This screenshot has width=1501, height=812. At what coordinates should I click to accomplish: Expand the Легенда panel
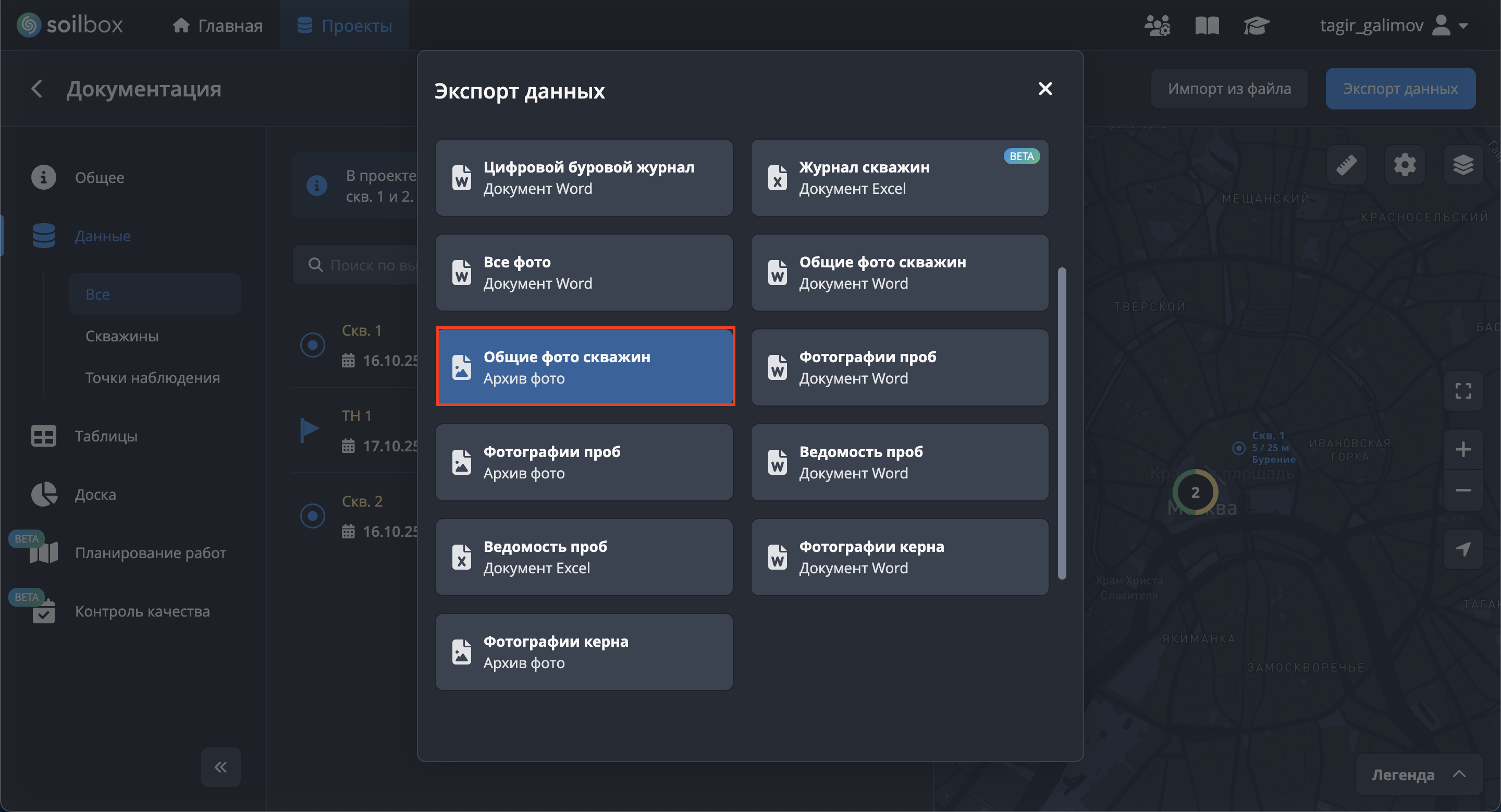[x=1418, y=774]
